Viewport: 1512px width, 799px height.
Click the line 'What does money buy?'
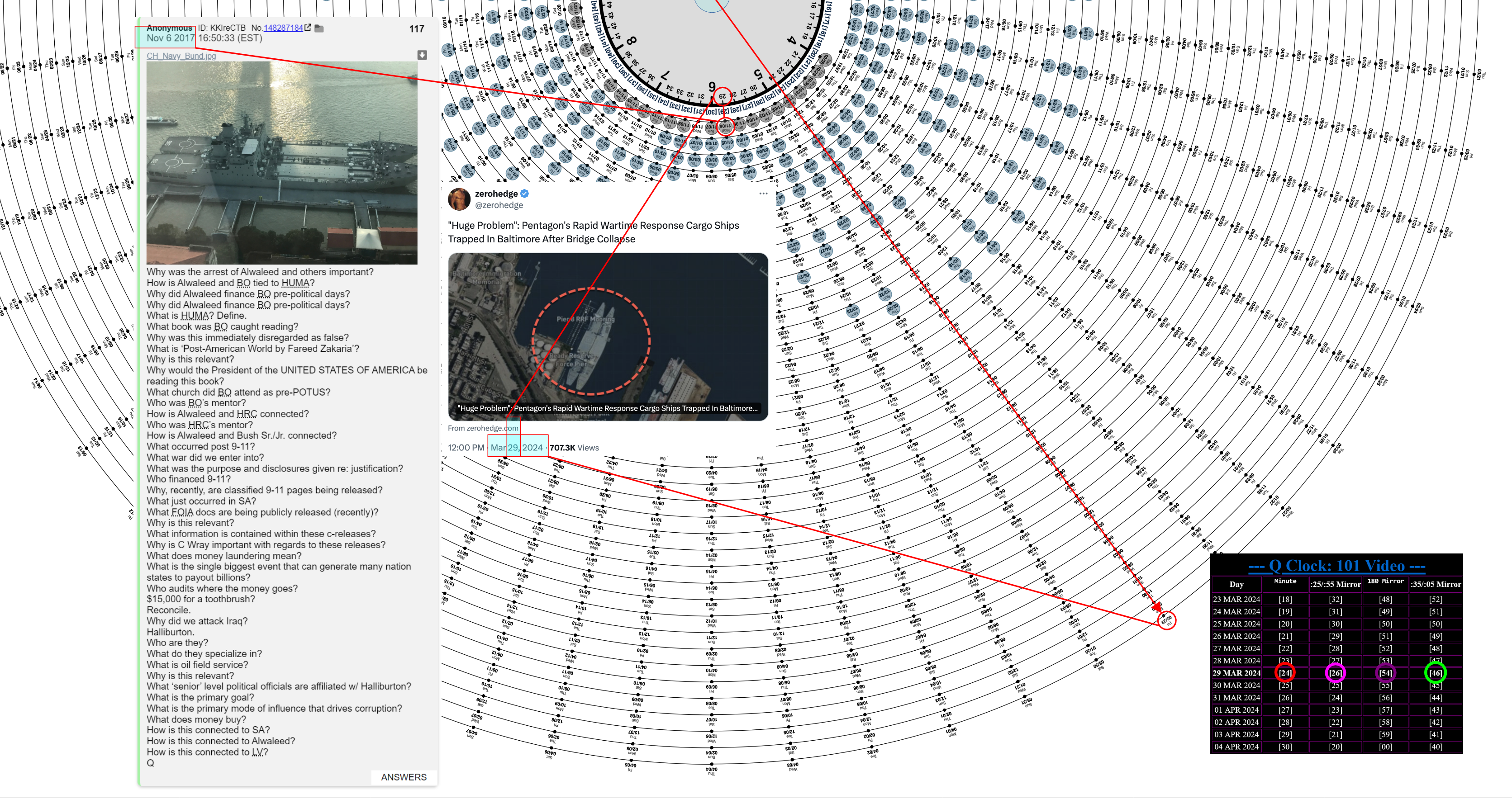click(196, 720)
